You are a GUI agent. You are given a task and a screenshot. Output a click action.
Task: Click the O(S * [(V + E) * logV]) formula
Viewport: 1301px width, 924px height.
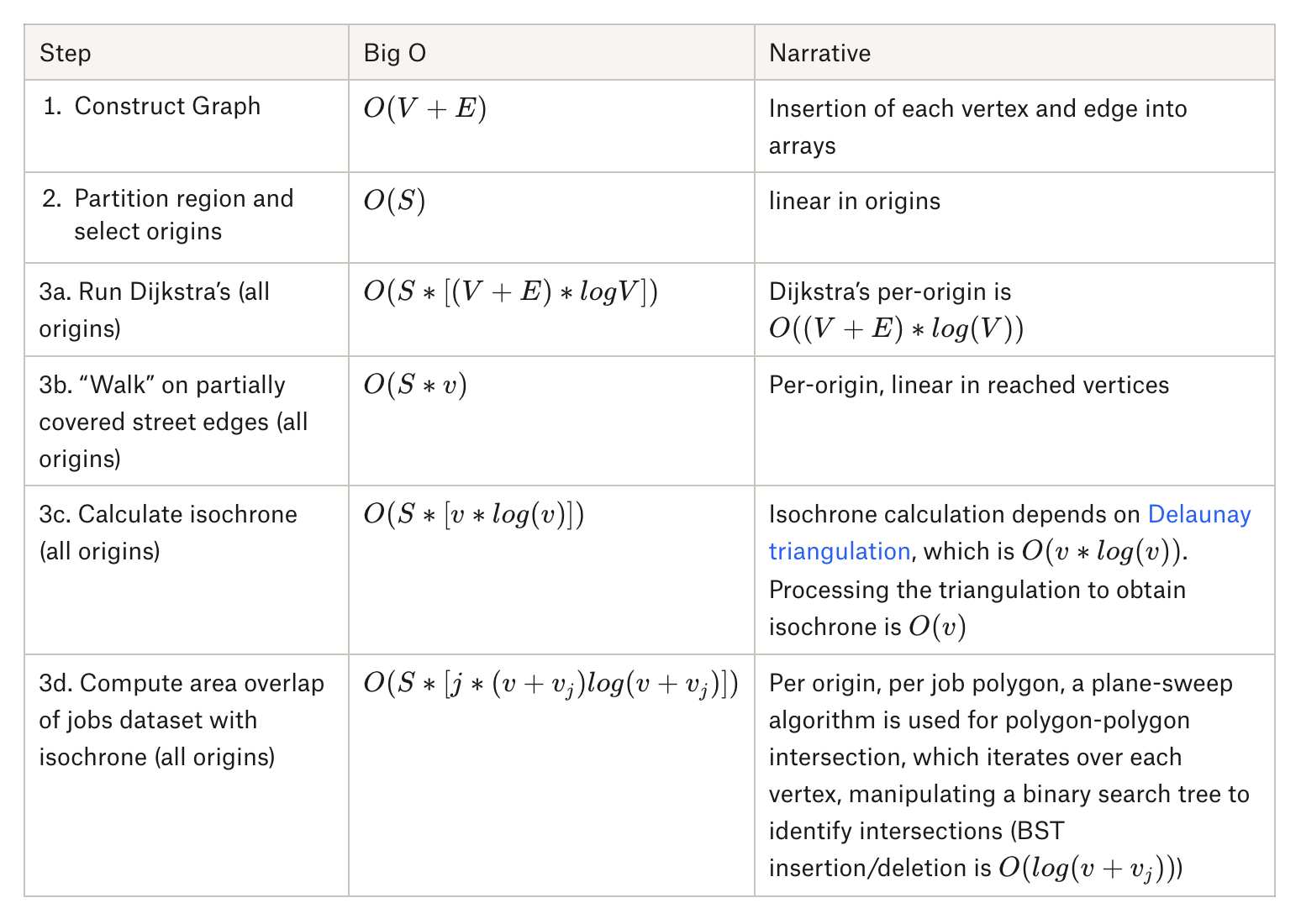[510, 292]
